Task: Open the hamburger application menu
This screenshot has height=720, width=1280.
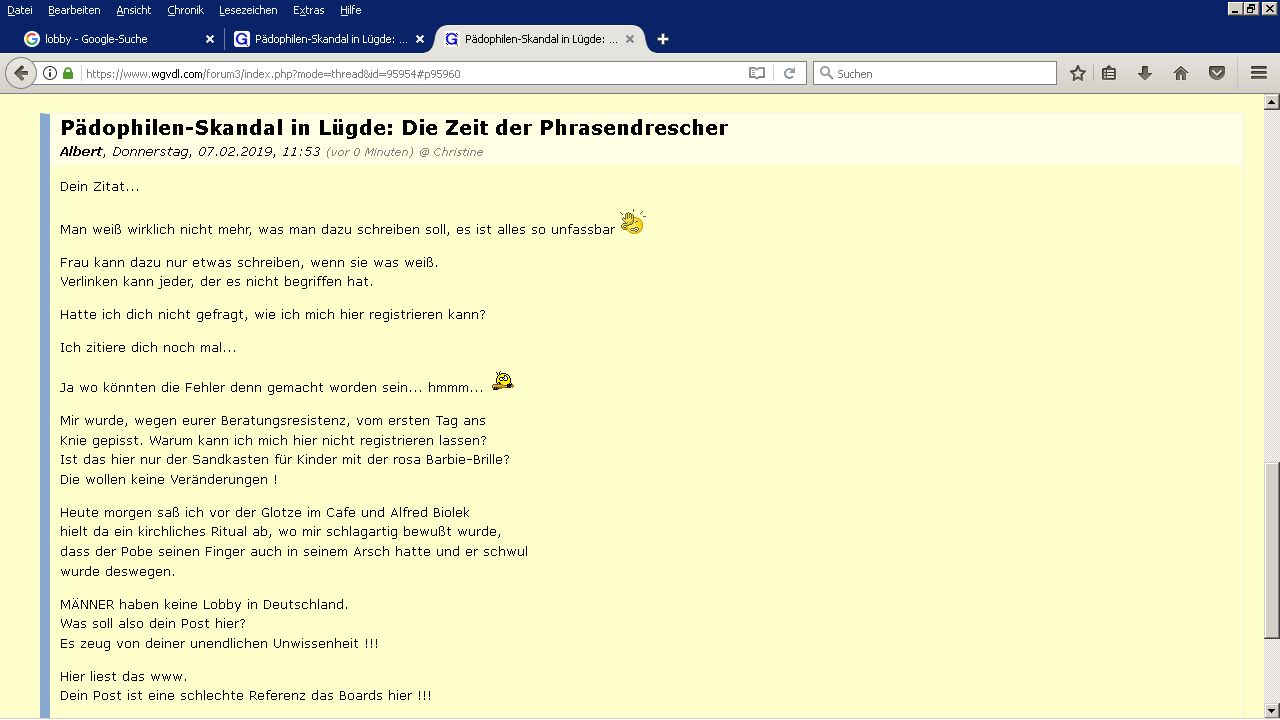Action: pyautogui.click(x=1259, y=73)
